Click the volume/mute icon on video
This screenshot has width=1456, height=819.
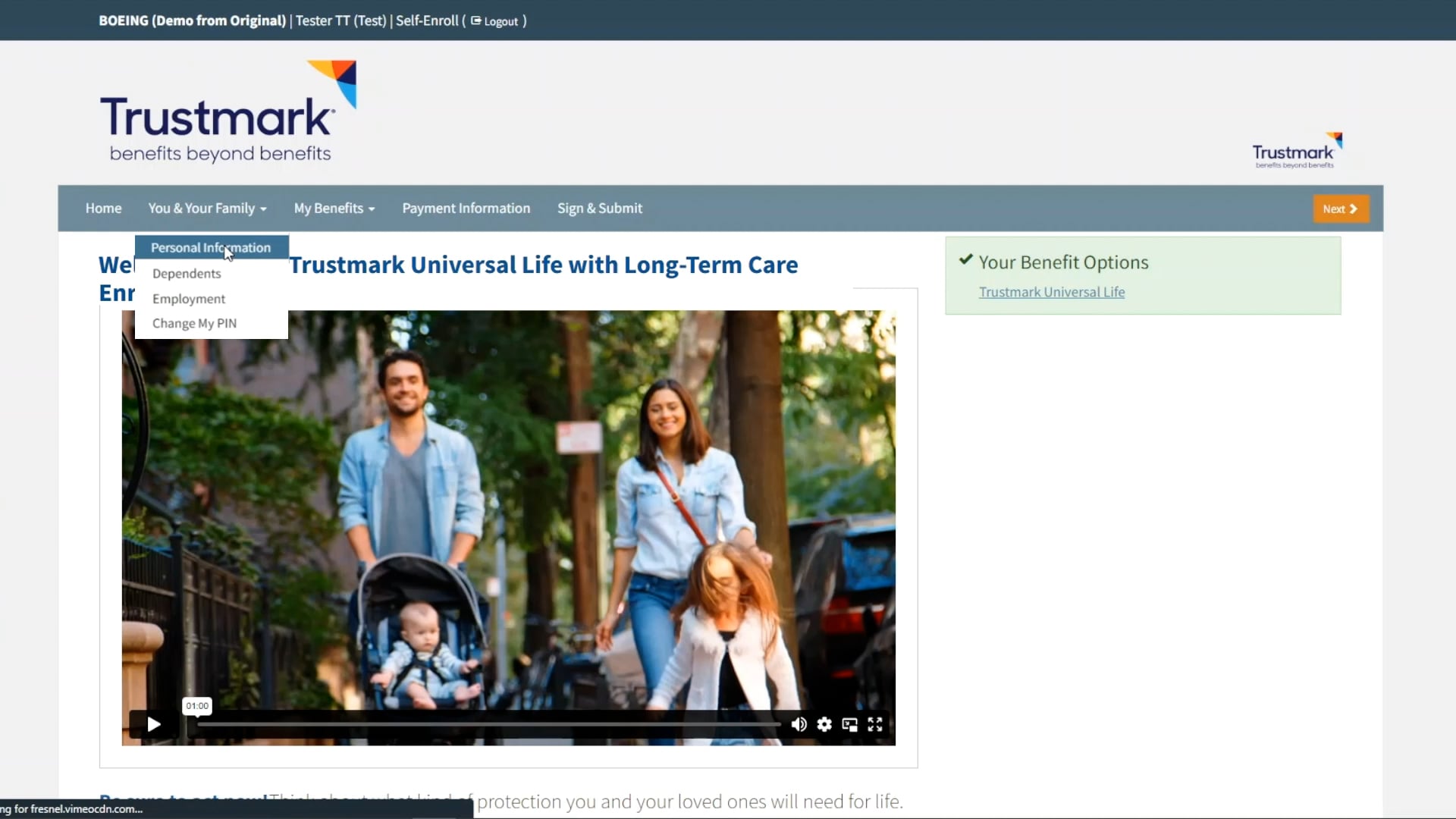click(x=799, y=723)
